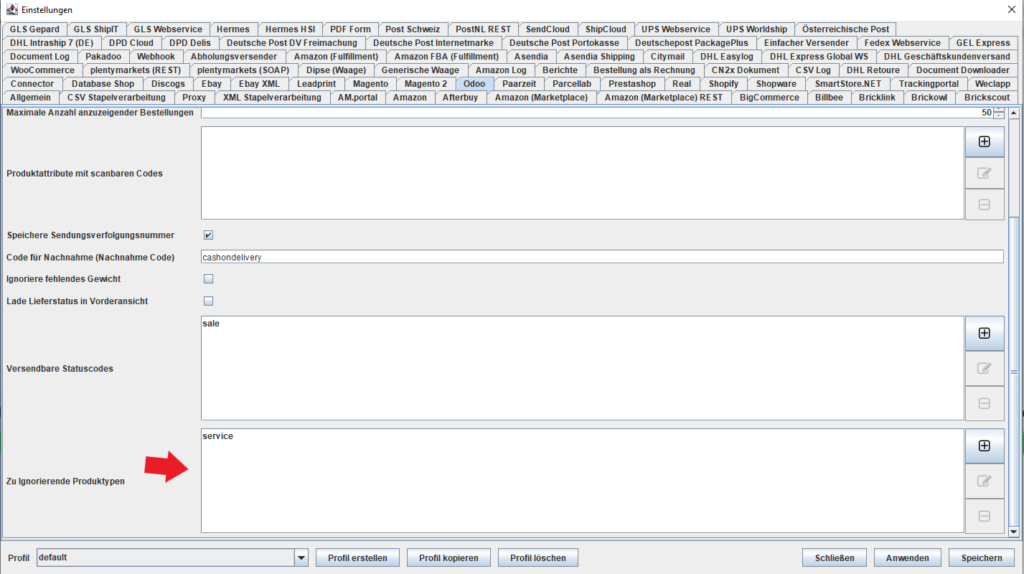Edit selected ignorierende Produktypen entry
This screenshot has height=574, width=1024.
(x=984, y=481)
